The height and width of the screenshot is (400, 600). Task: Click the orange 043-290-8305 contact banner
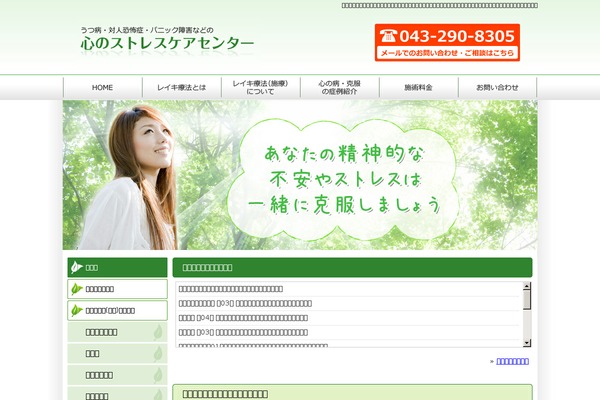447,42
